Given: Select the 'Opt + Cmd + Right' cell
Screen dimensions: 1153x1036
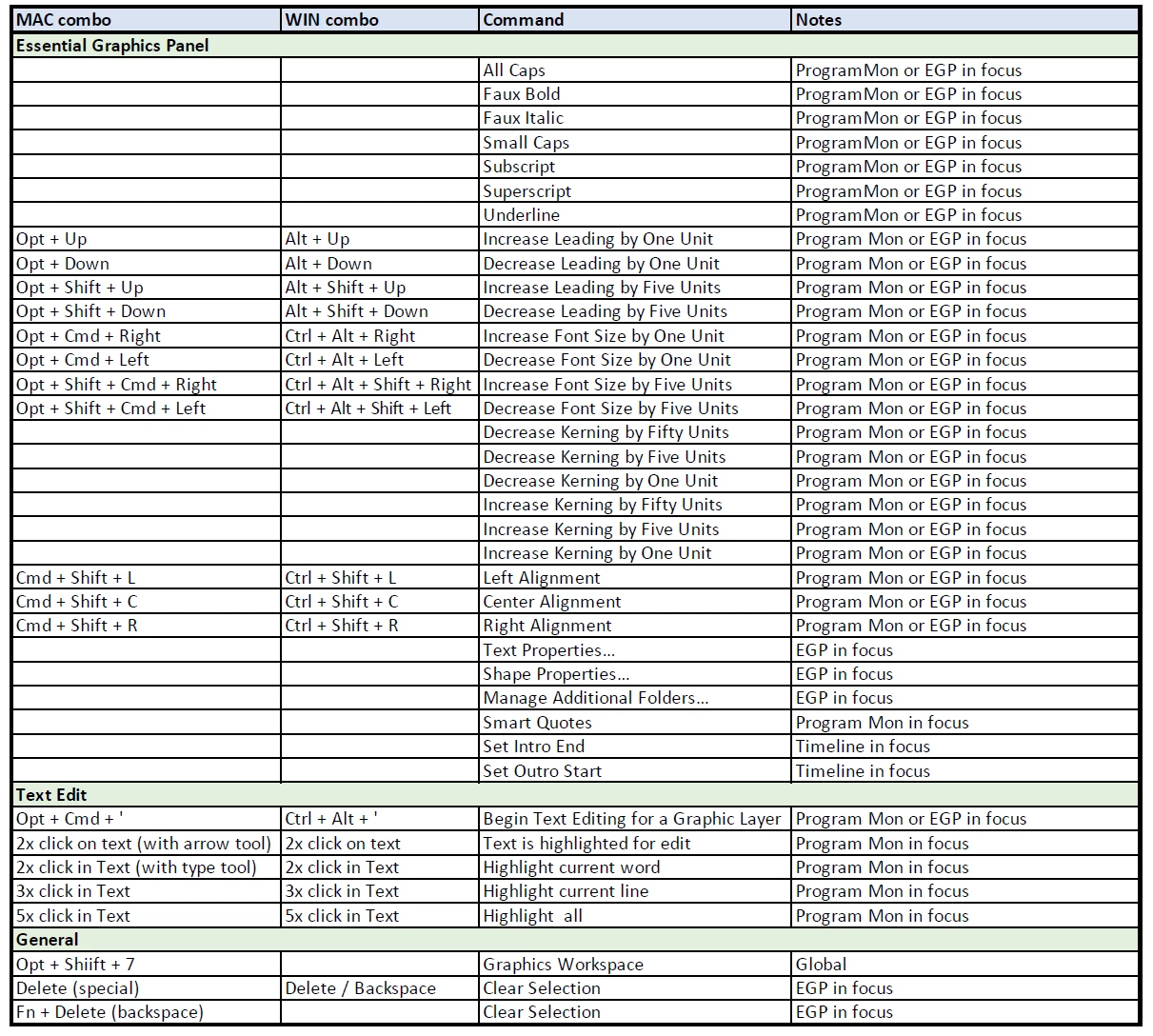Looking at the screenshot, I should click(x=147, y=336).
